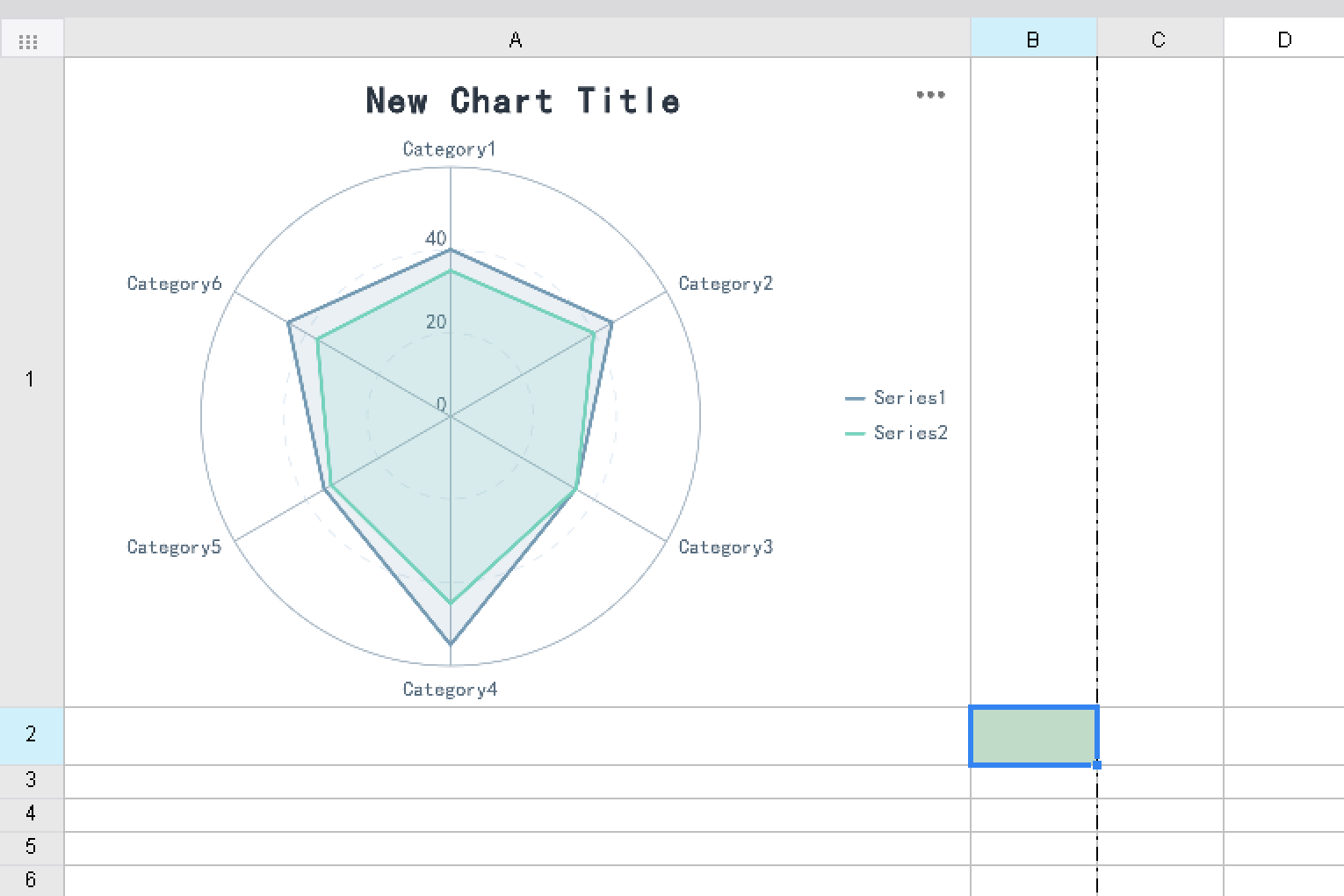Toggle Series2 visibility in the legend
Viewport: 1344px width, 896px height.
click(908, 433)
